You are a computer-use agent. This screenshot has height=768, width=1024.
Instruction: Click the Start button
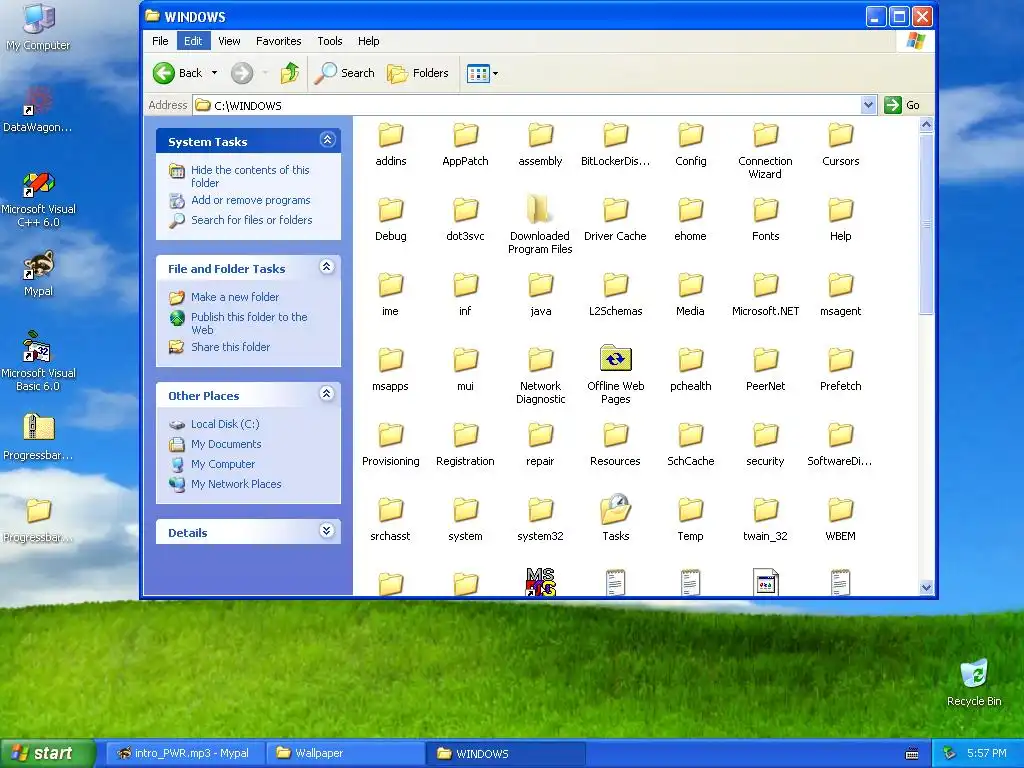point(48,753)
